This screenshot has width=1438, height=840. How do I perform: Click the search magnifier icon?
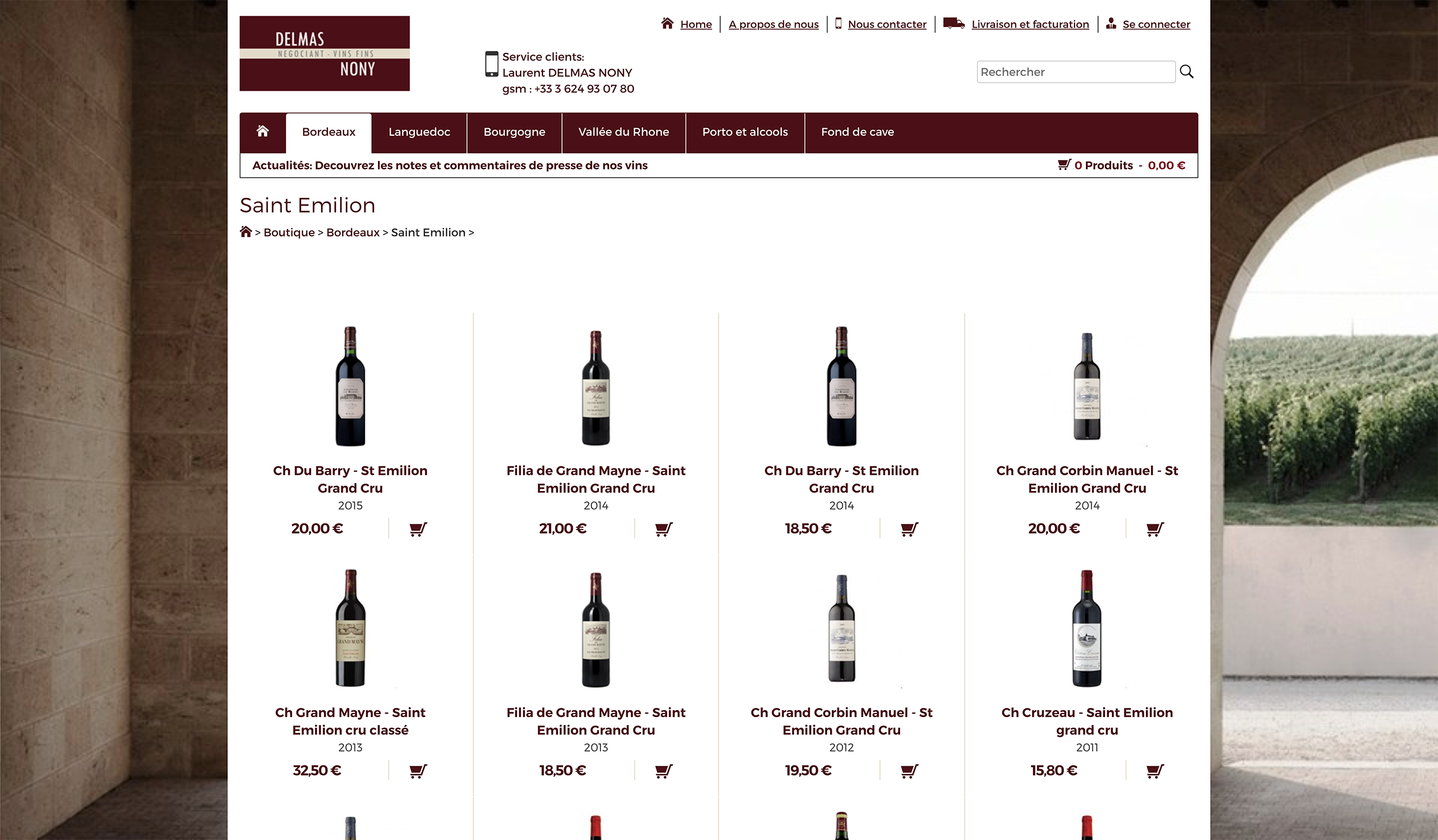(1186, 72)
